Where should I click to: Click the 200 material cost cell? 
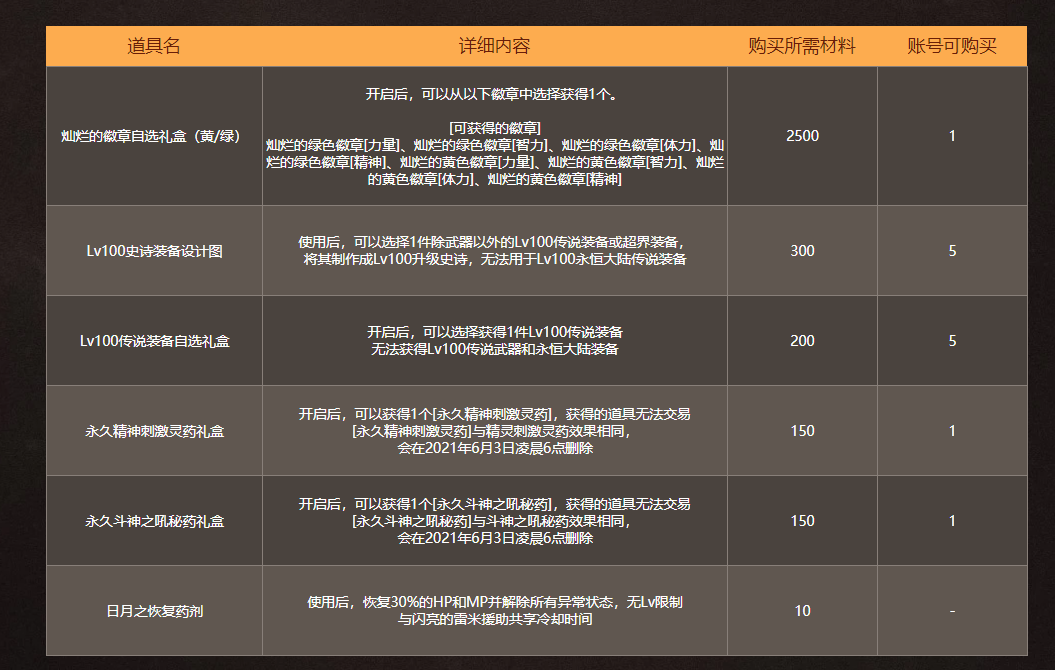pos(802,341)
